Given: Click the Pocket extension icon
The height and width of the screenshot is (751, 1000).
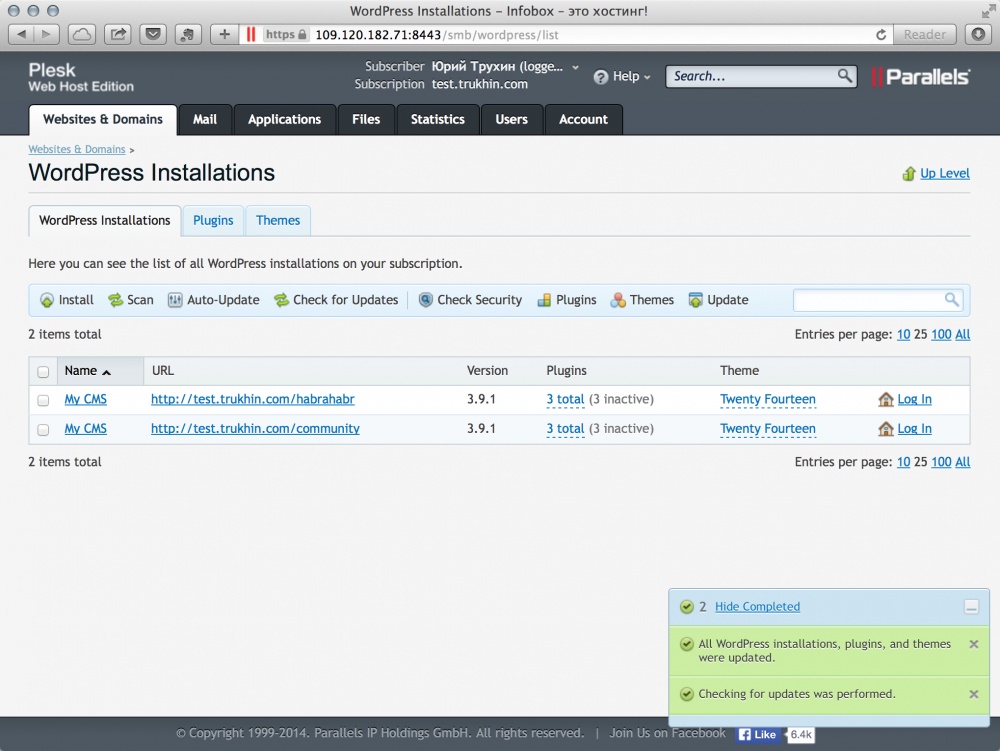Looking at the screenshot, I should pyautogui.click(x=153, y=34).
